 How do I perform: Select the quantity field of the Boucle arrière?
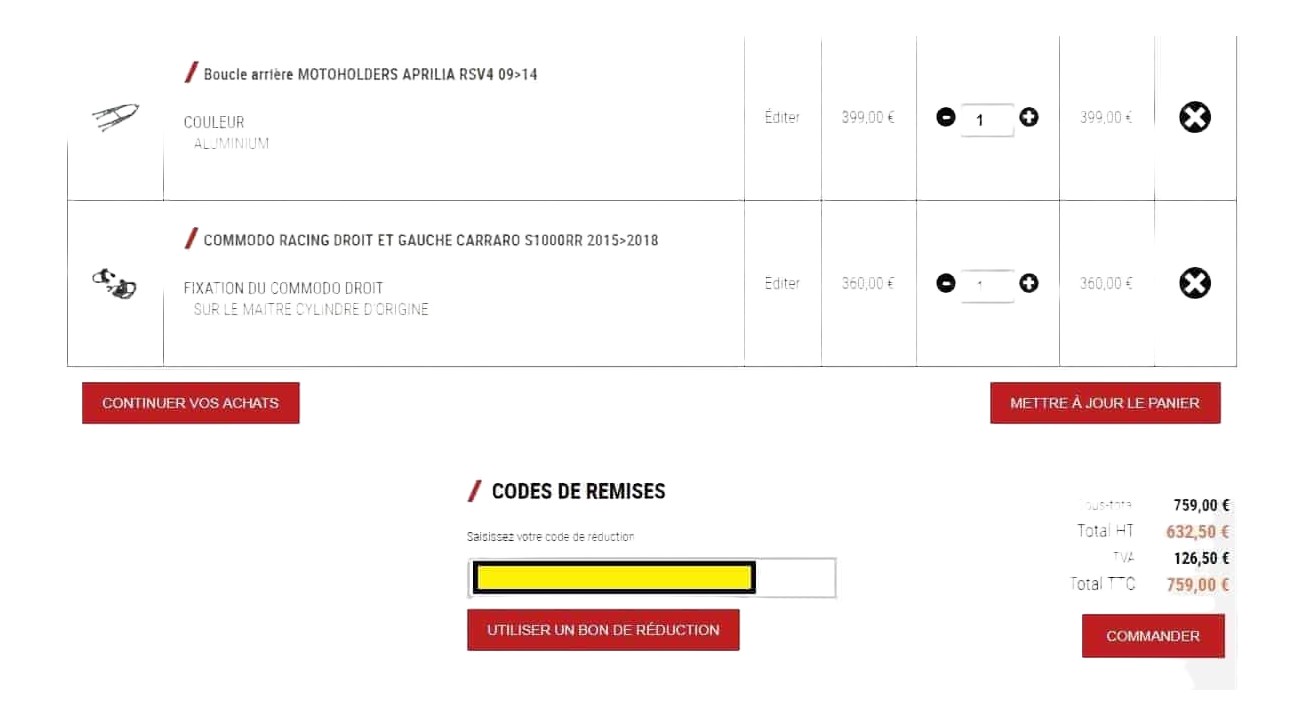986,119
